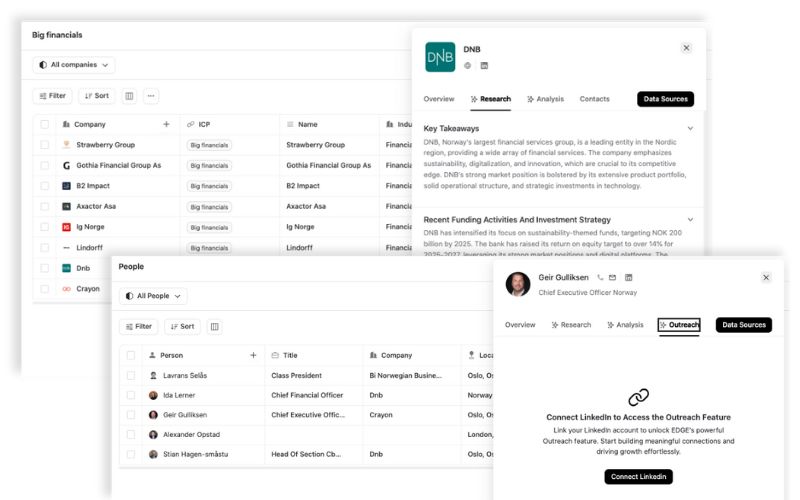Image resolution: width=800 pixels, height=500 pixels.
Task: Click B2 Impact logo icon
Action: coord(66,186)
